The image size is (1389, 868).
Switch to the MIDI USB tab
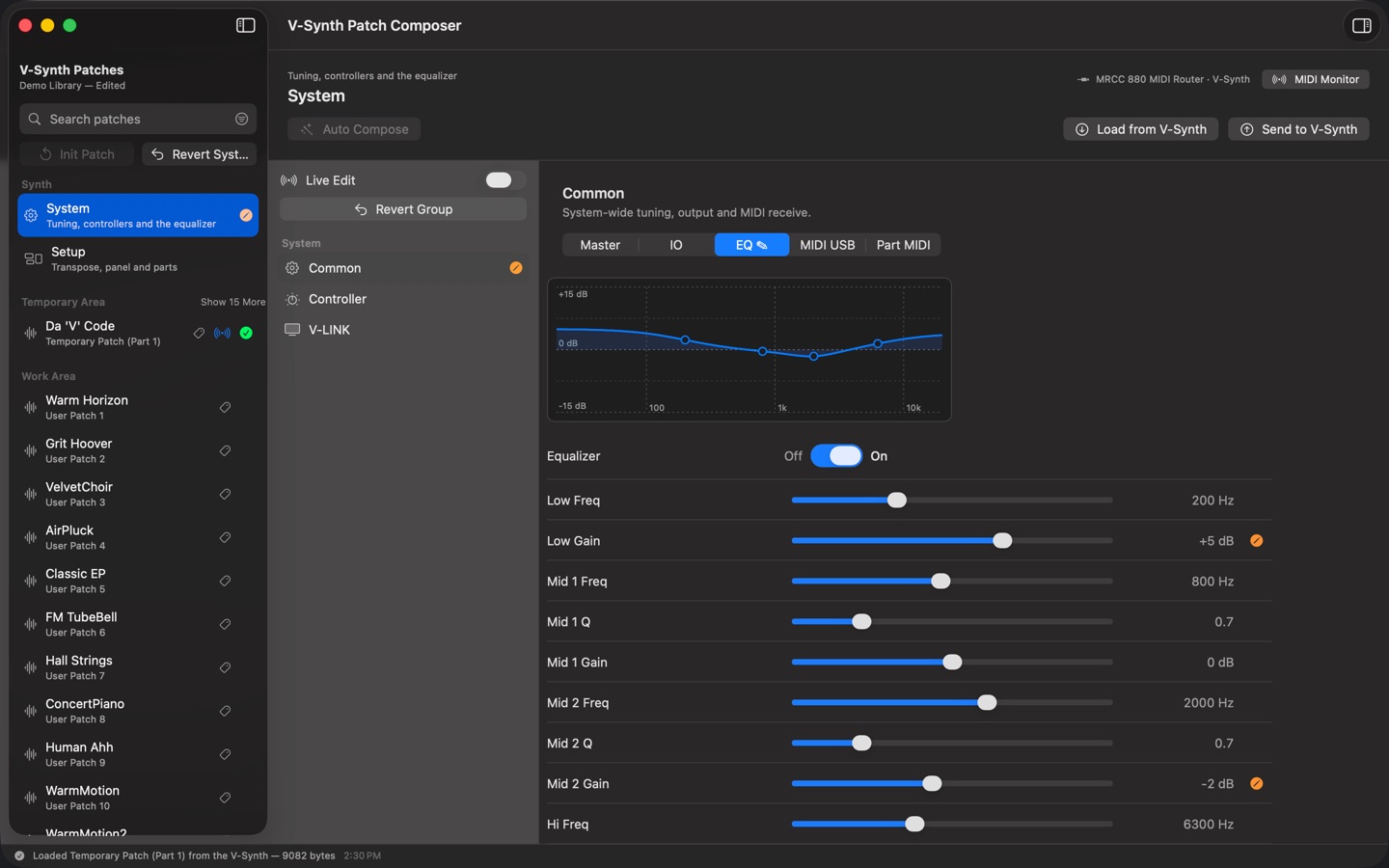click(x=827, y=245)
